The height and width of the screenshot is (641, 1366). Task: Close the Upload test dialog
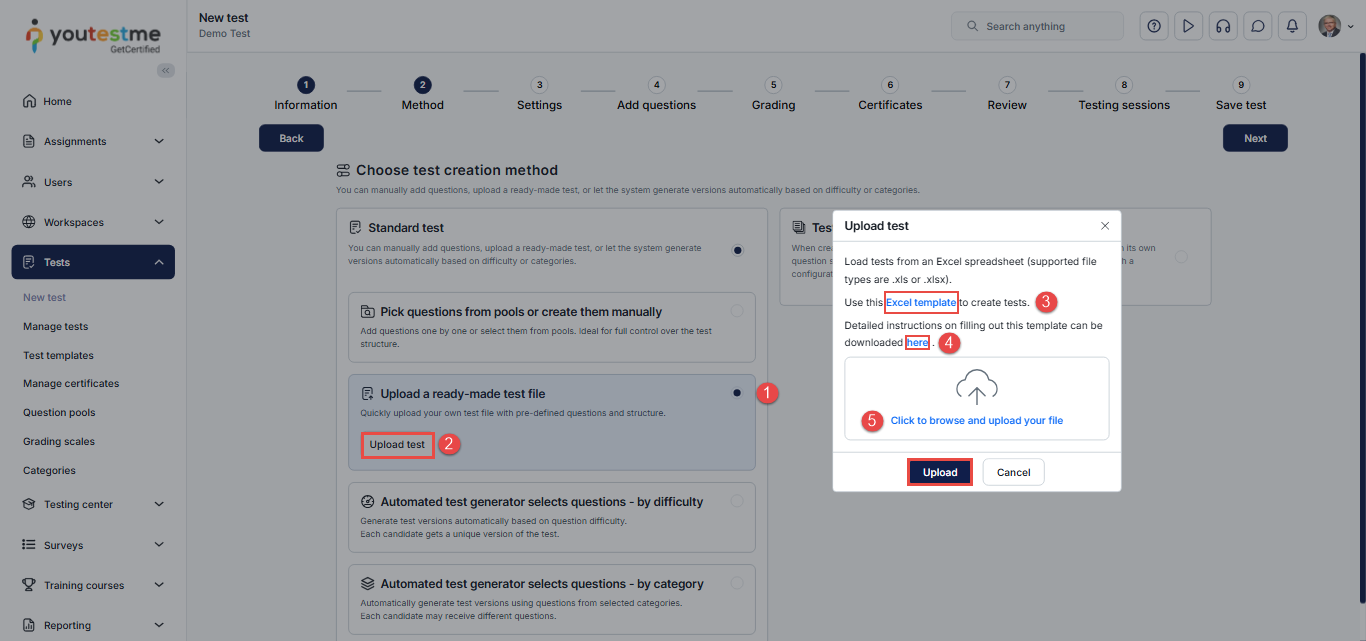click(1104, 226)
